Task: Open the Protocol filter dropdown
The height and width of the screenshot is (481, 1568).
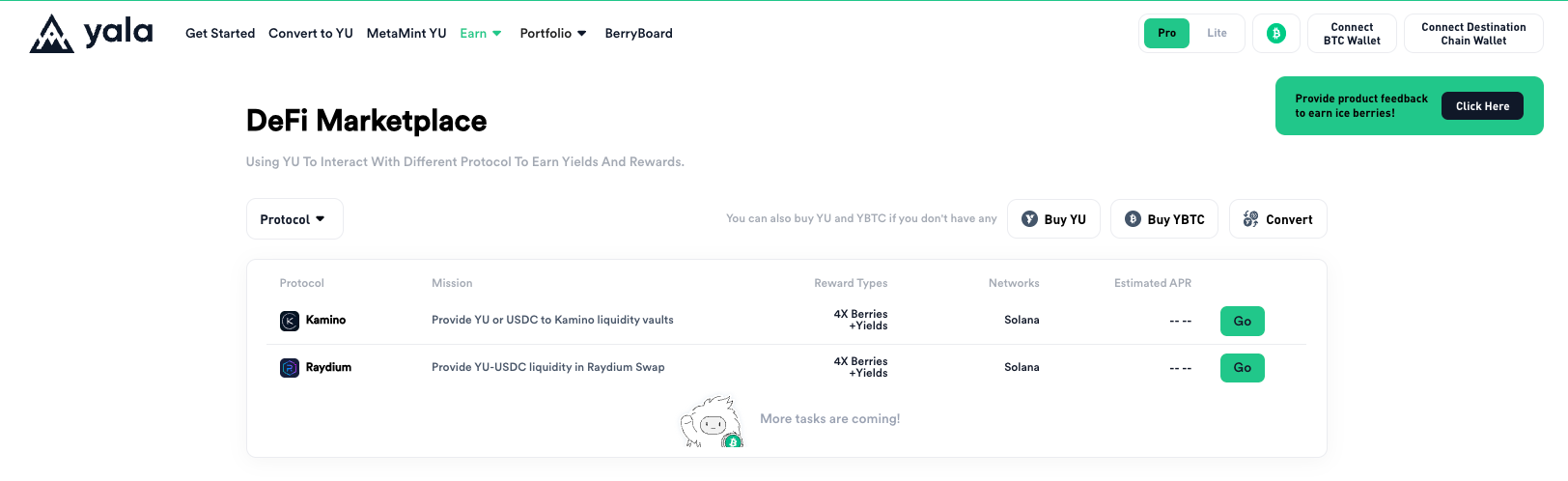Action: [x=294, y=219]
